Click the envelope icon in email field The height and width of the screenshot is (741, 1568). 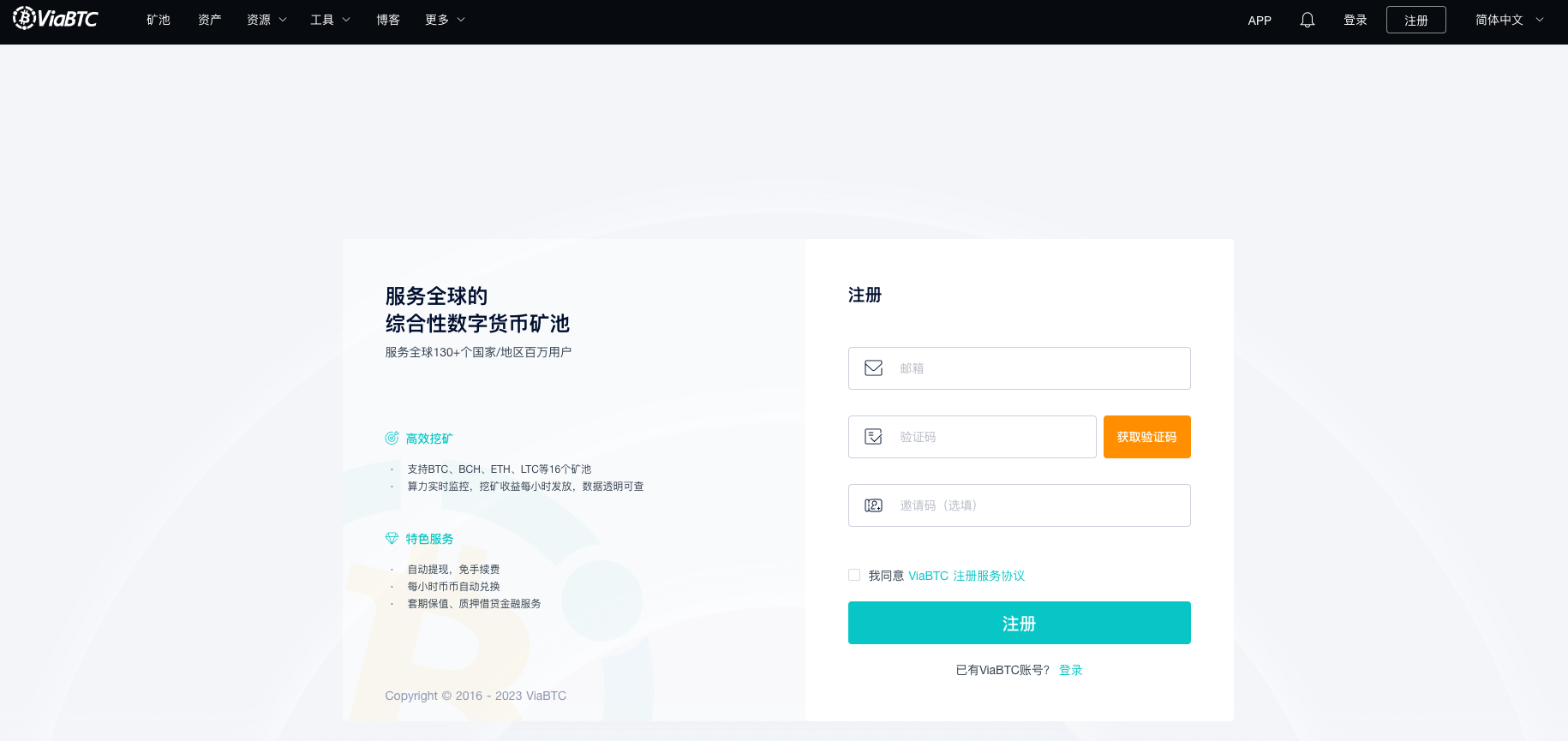click(x=873, y=368)
